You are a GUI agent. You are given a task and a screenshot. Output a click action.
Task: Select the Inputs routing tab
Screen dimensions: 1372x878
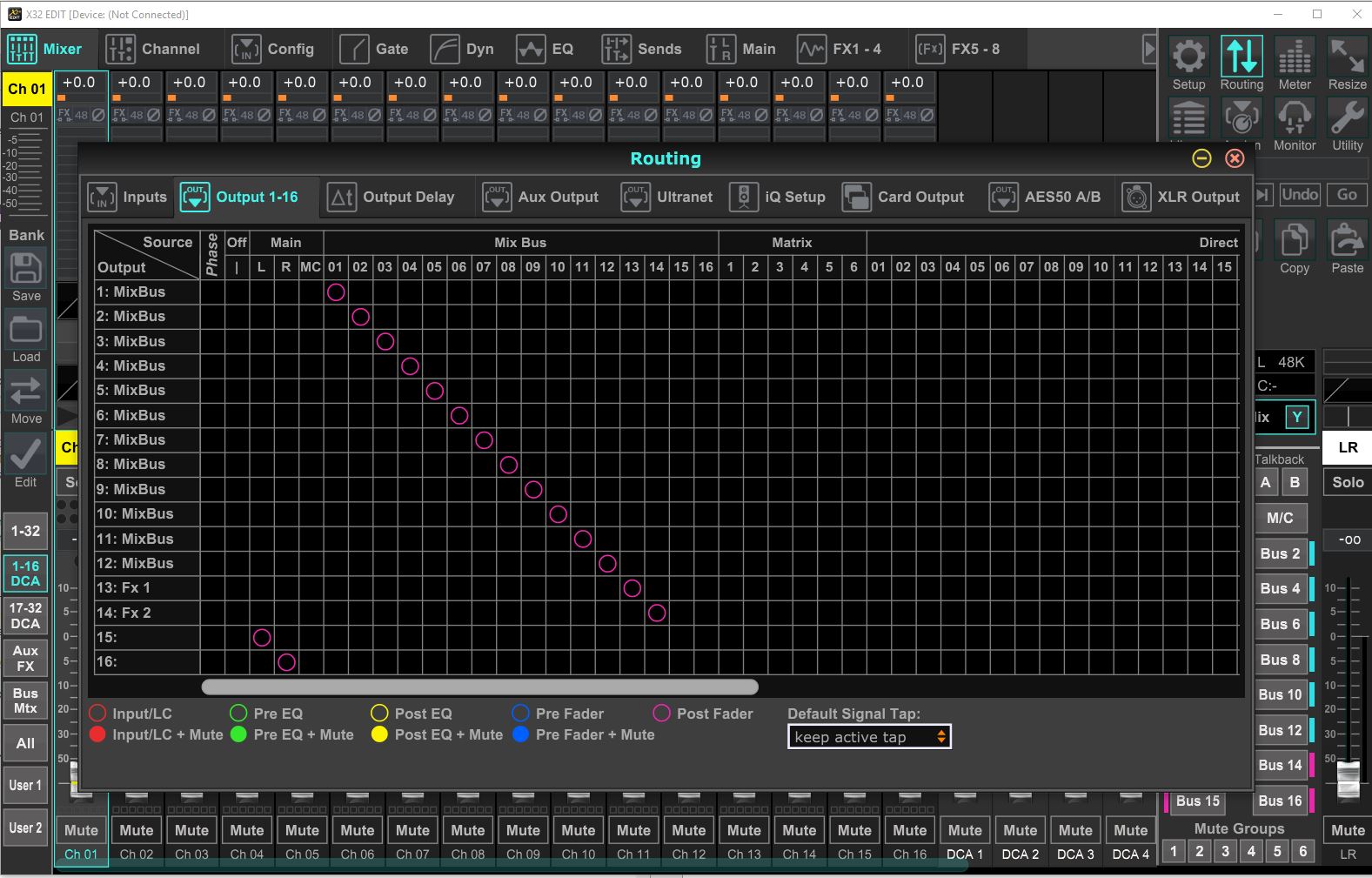pos(128,198)
